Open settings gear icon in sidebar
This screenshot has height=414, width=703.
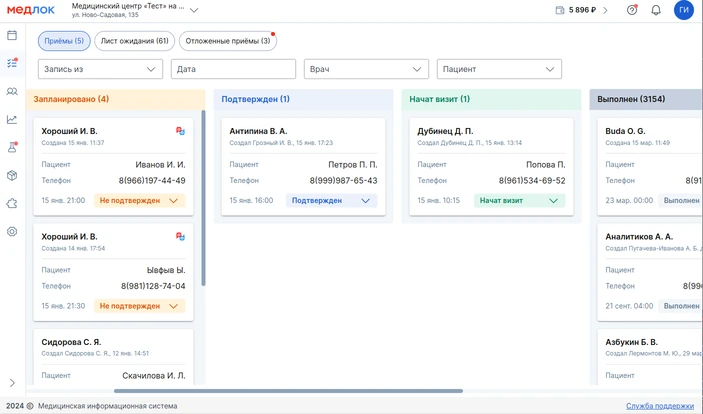point(12,231)
